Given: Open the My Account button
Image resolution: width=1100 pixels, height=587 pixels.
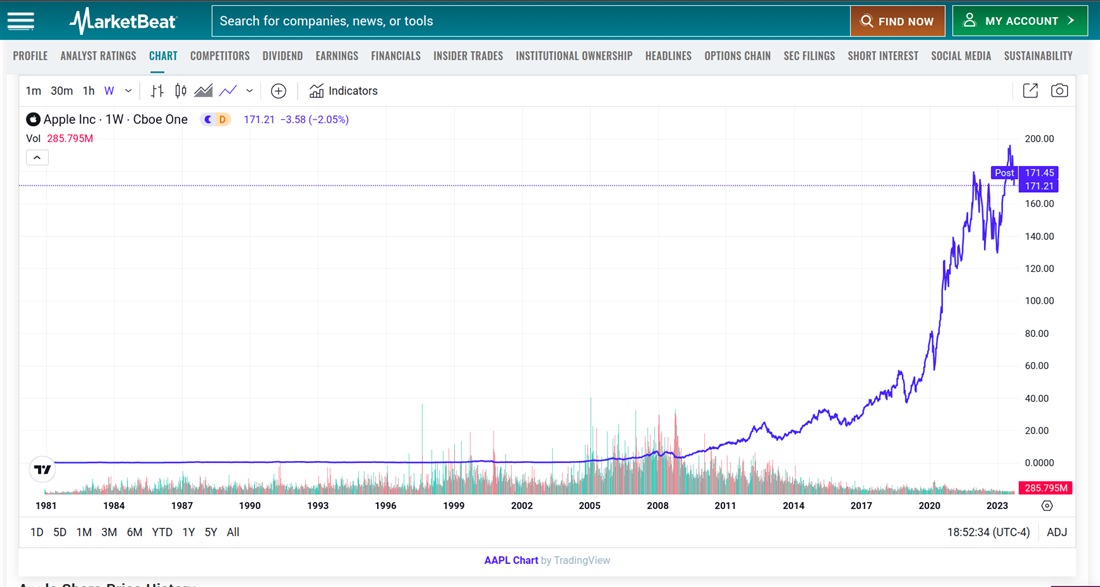Looking at the screenshot, I should (1019, 21).
